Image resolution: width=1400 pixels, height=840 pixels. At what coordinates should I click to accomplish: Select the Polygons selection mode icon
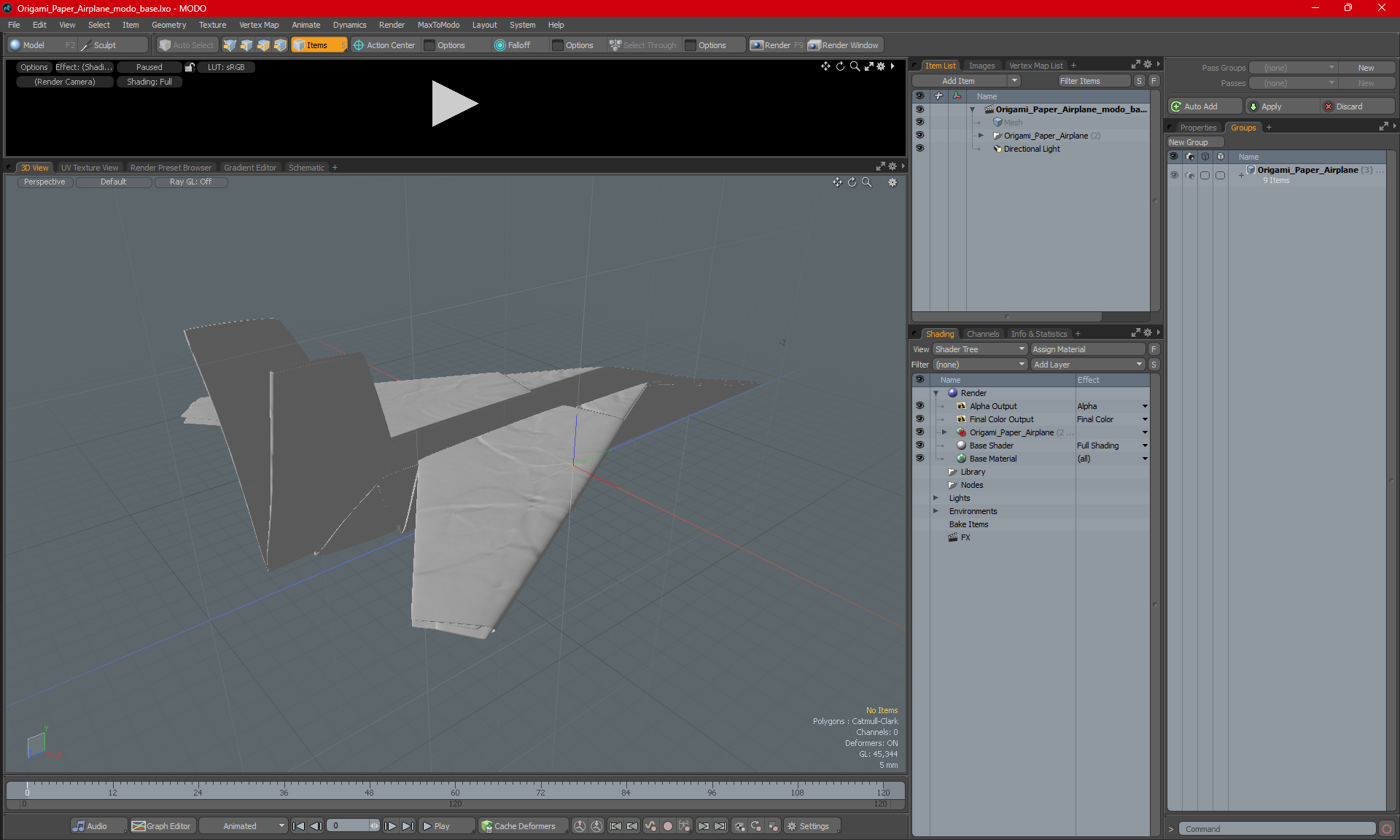click(263, 45)
